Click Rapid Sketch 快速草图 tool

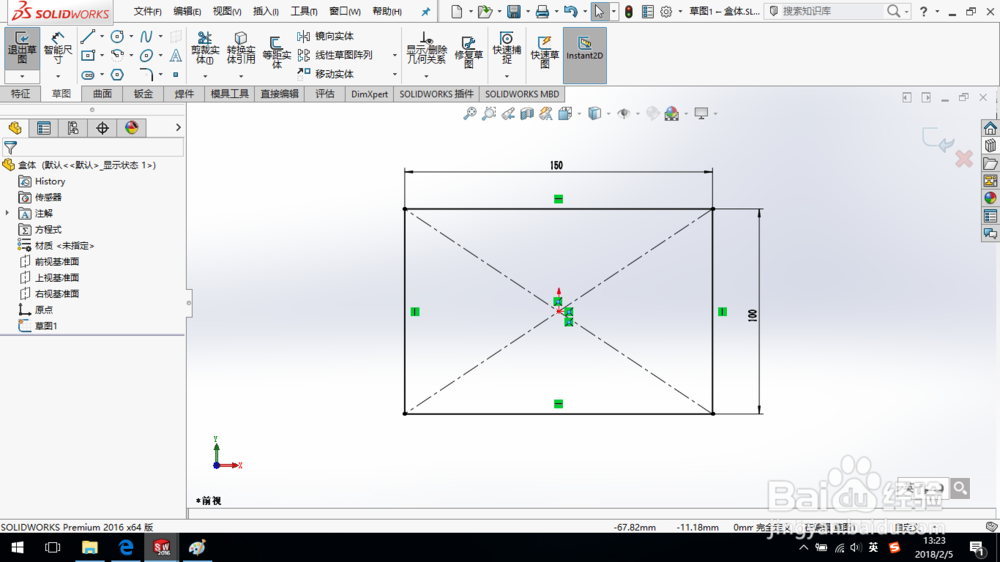544,52
